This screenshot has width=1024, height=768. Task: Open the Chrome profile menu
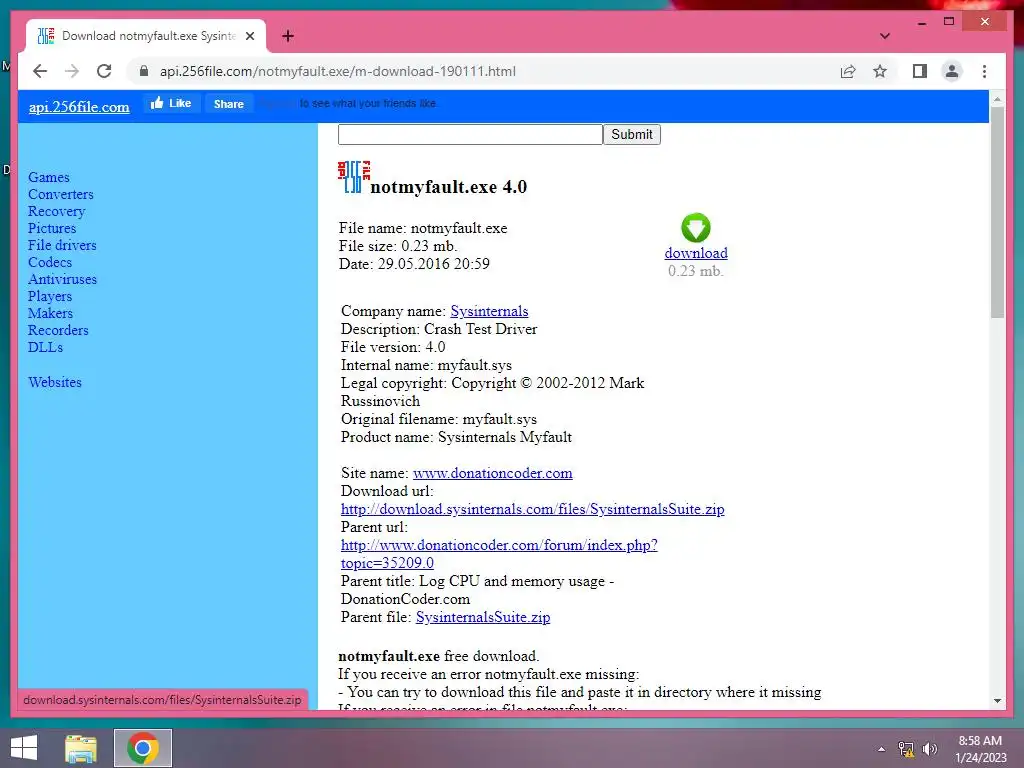[952, 71]
